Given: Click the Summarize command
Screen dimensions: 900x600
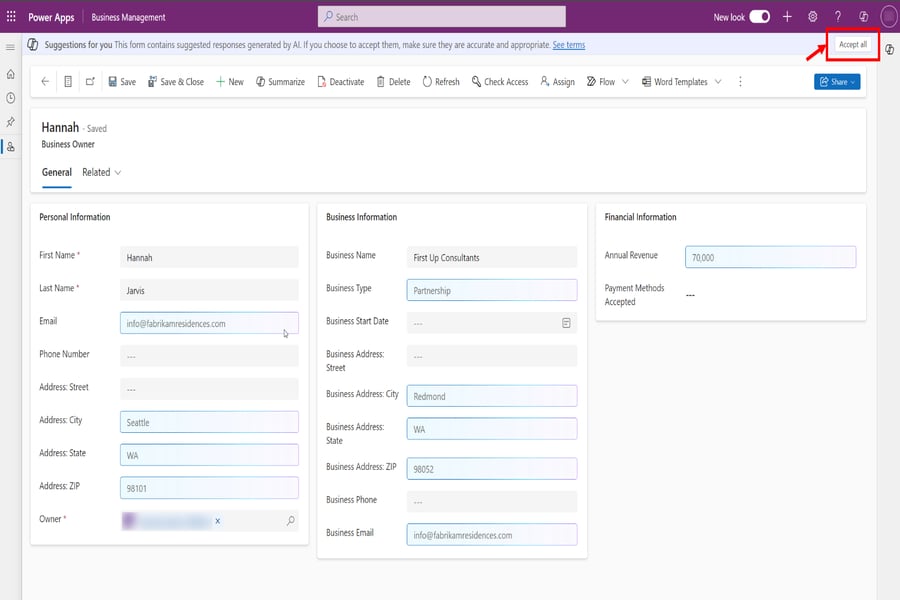Looking at the screenshot, I should (x=280, y=82).
